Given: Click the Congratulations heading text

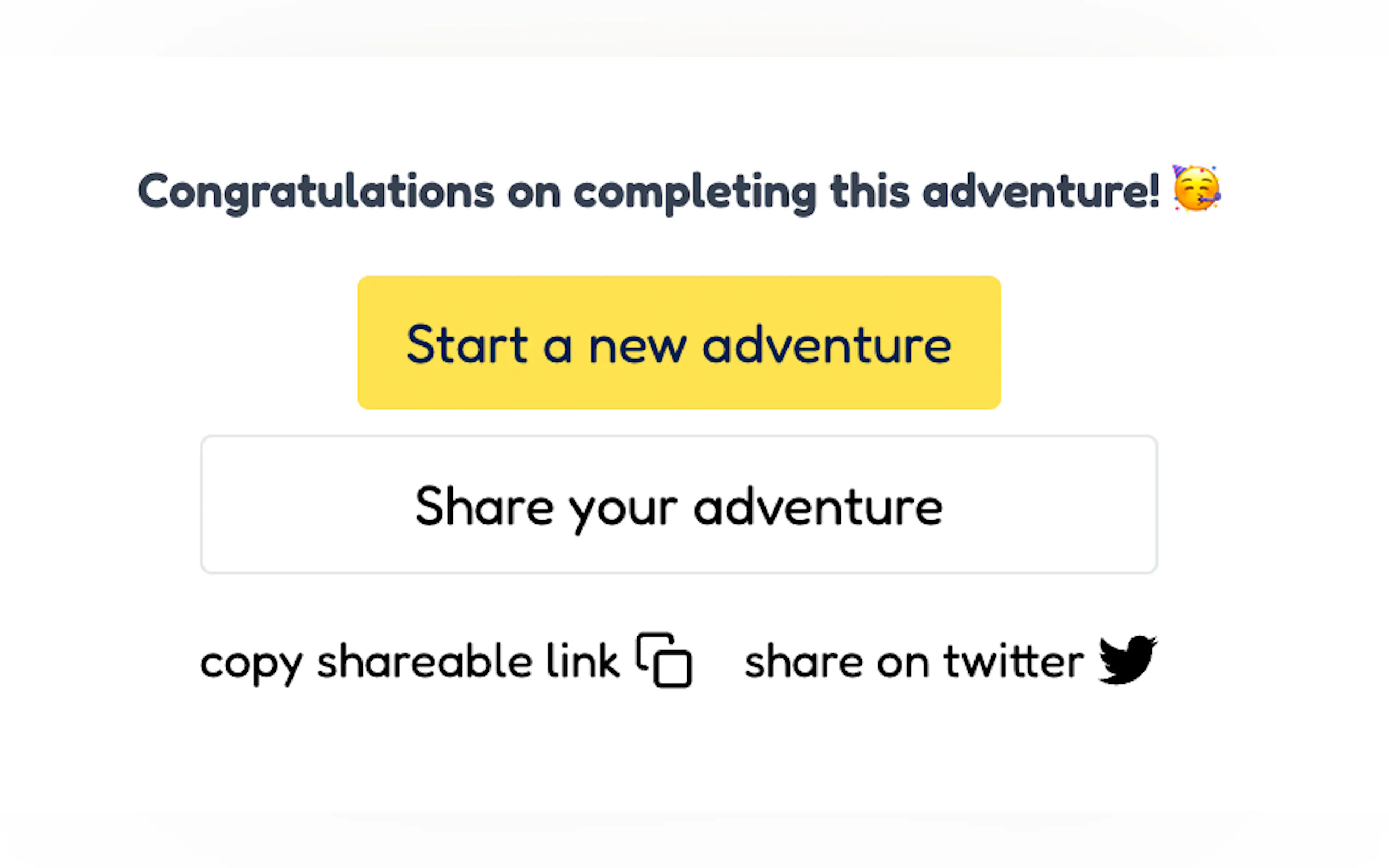Looking at the screenshot, I should (x=648, y=191).
